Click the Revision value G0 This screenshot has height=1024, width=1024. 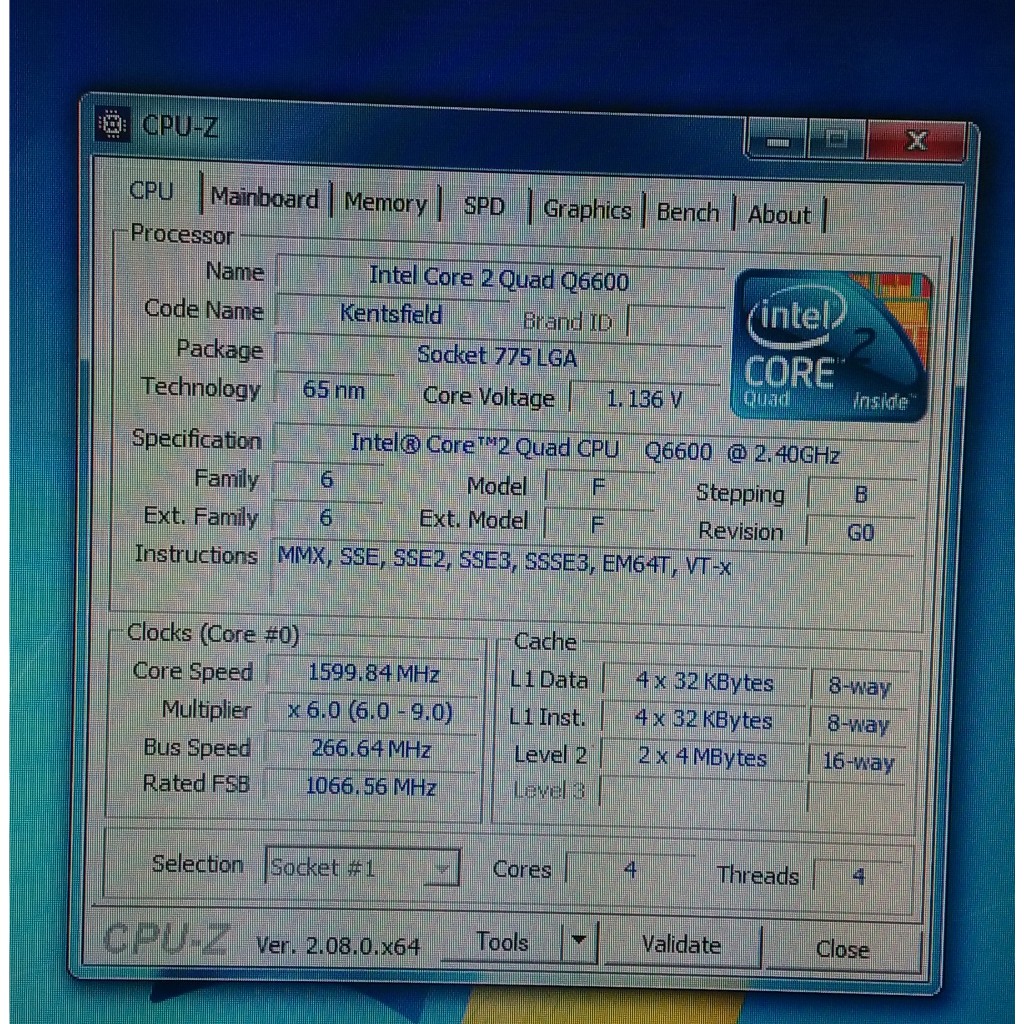[x=860, y=533]
